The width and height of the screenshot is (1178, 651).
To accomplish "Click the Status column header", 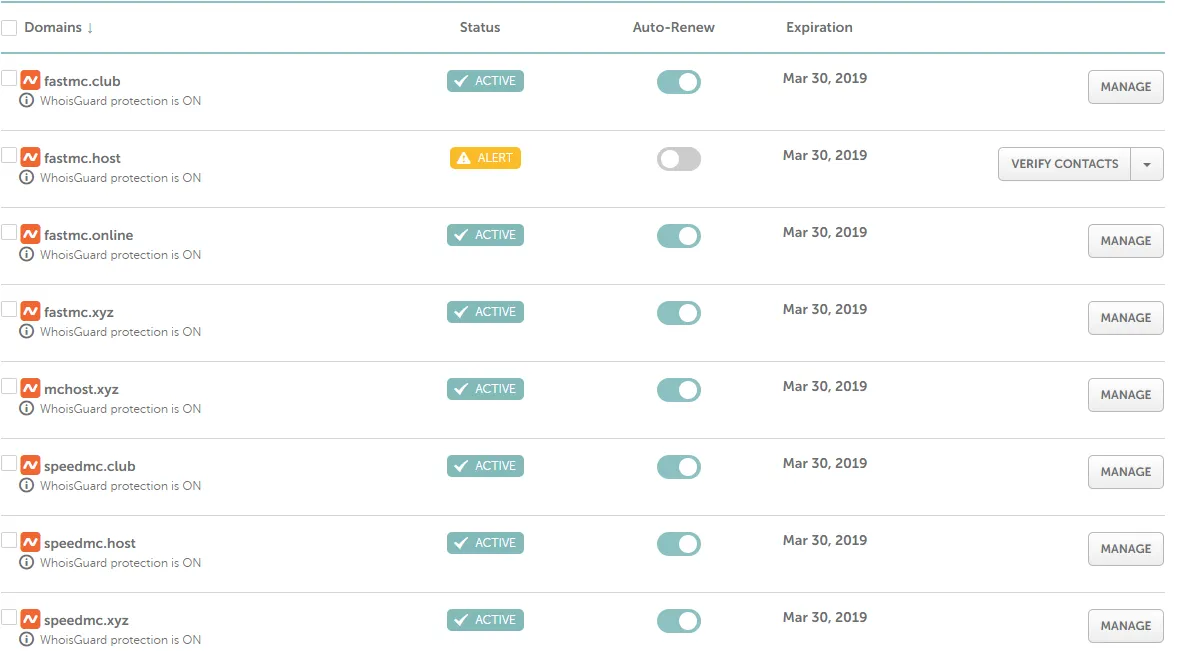I will pos(480,28).
